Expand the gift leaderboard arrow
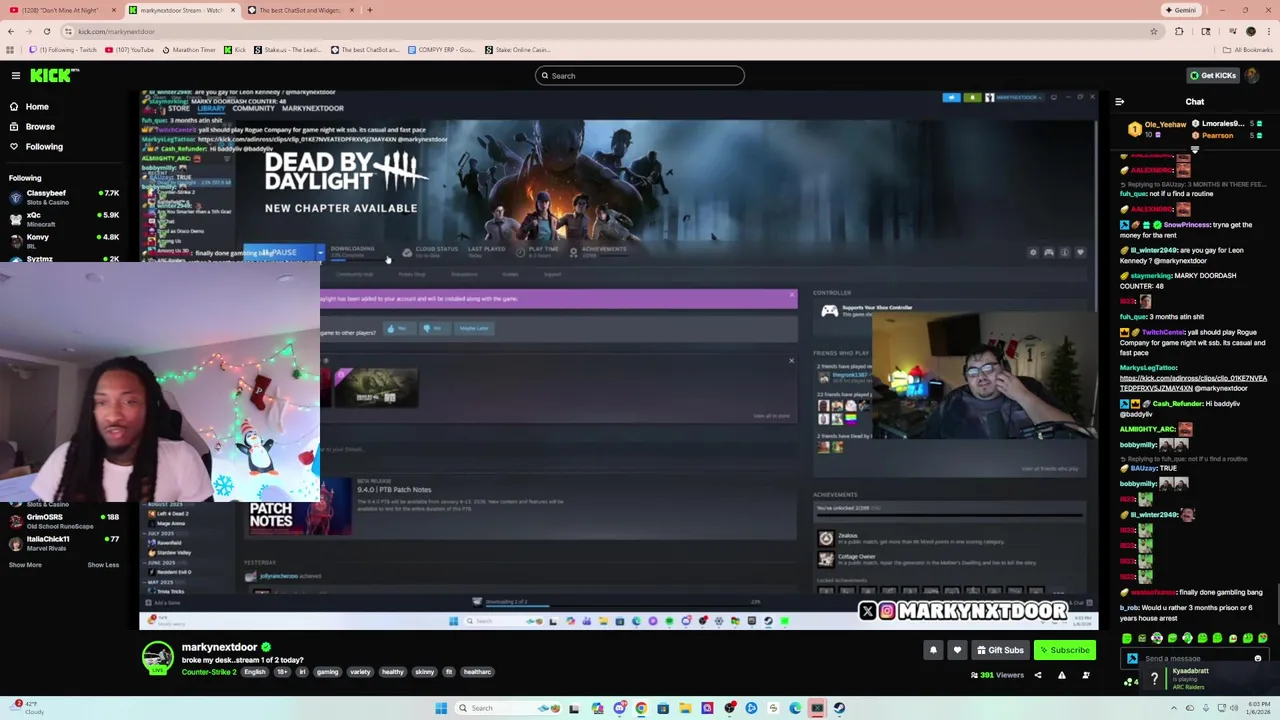Image resolution: width=1280 pixels, height=720 pixels. 1194,150
